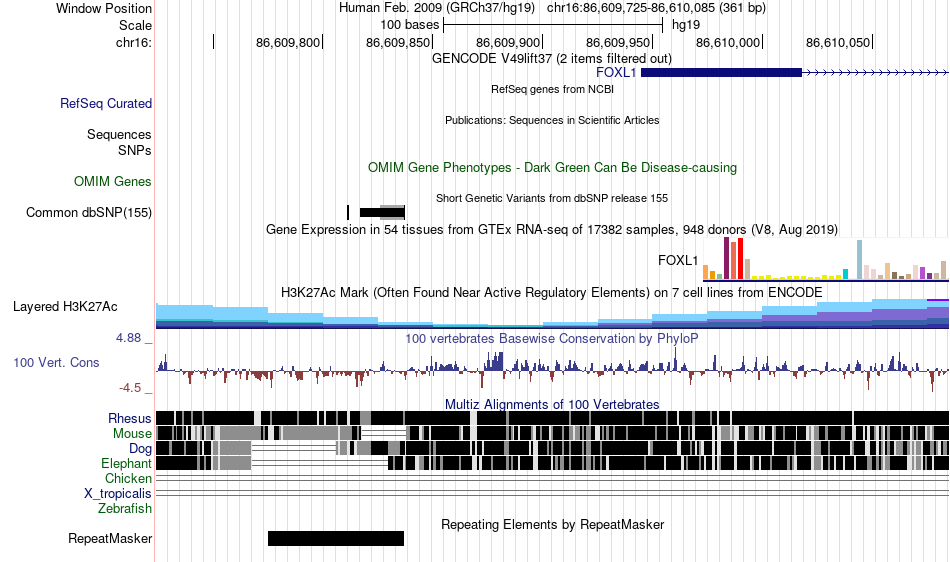Click Publications: Sequences in Scientific Articles title

(552, 121)
